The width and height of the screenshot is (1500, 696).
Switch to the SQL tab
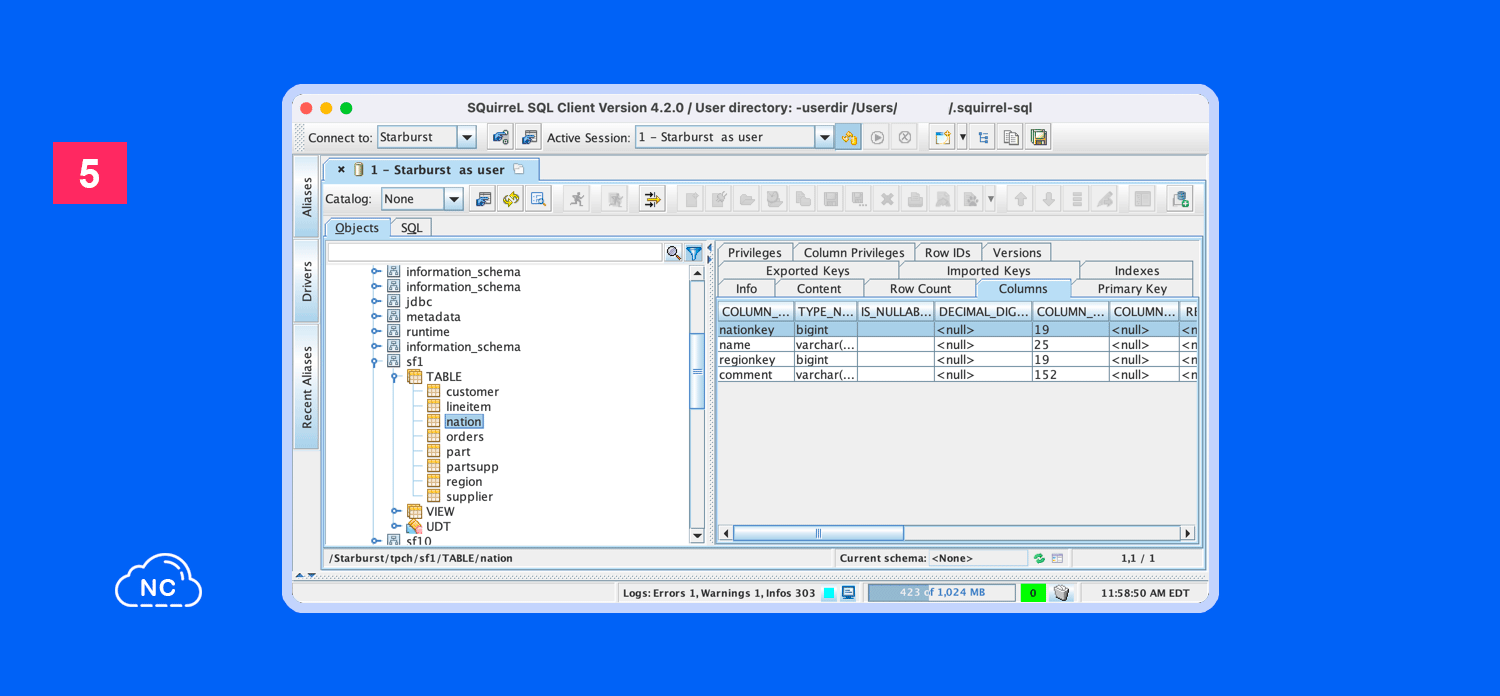coord(411,228)
